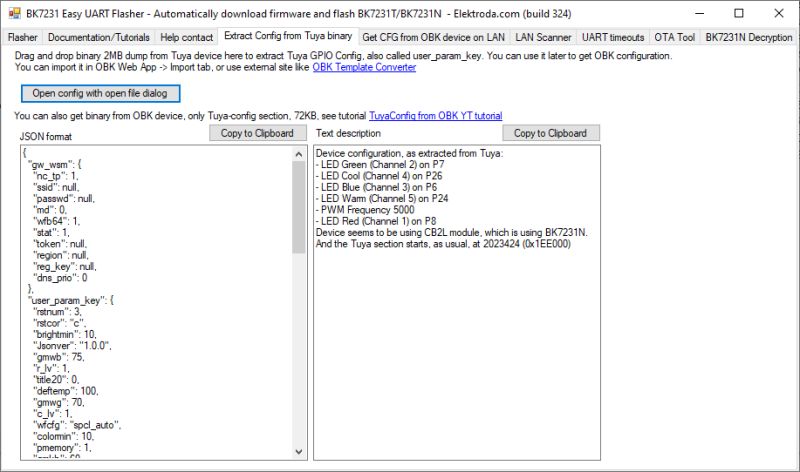Switch to the LAN Scanner tab
The image size is (800, 472).
click(543, 37)
